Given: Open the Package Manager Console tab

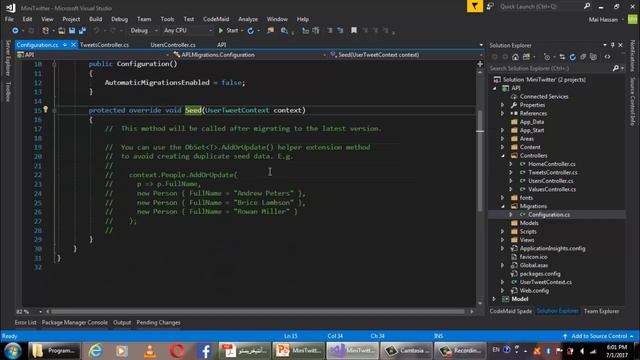Looking at the screenshot, I should coord(75,322).
